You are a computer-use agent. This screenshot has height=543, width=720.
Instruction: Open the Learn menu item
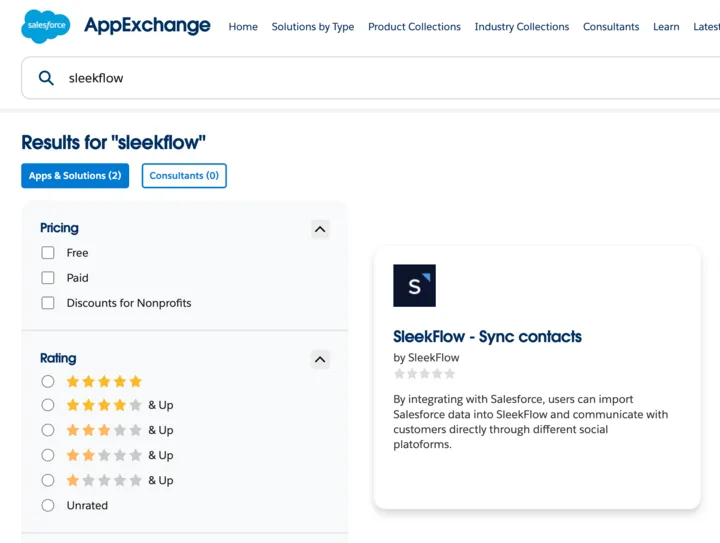(666, 27)
